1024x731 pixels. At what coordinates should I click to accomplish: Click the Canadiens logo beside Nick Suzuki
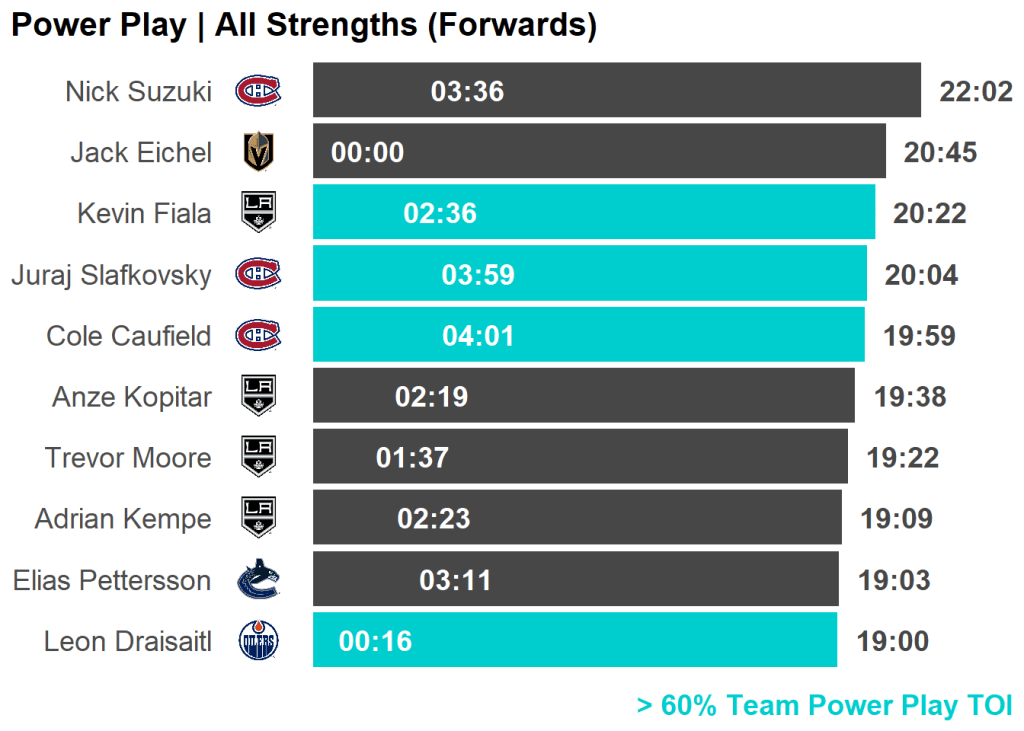click(x=258, y=91)
